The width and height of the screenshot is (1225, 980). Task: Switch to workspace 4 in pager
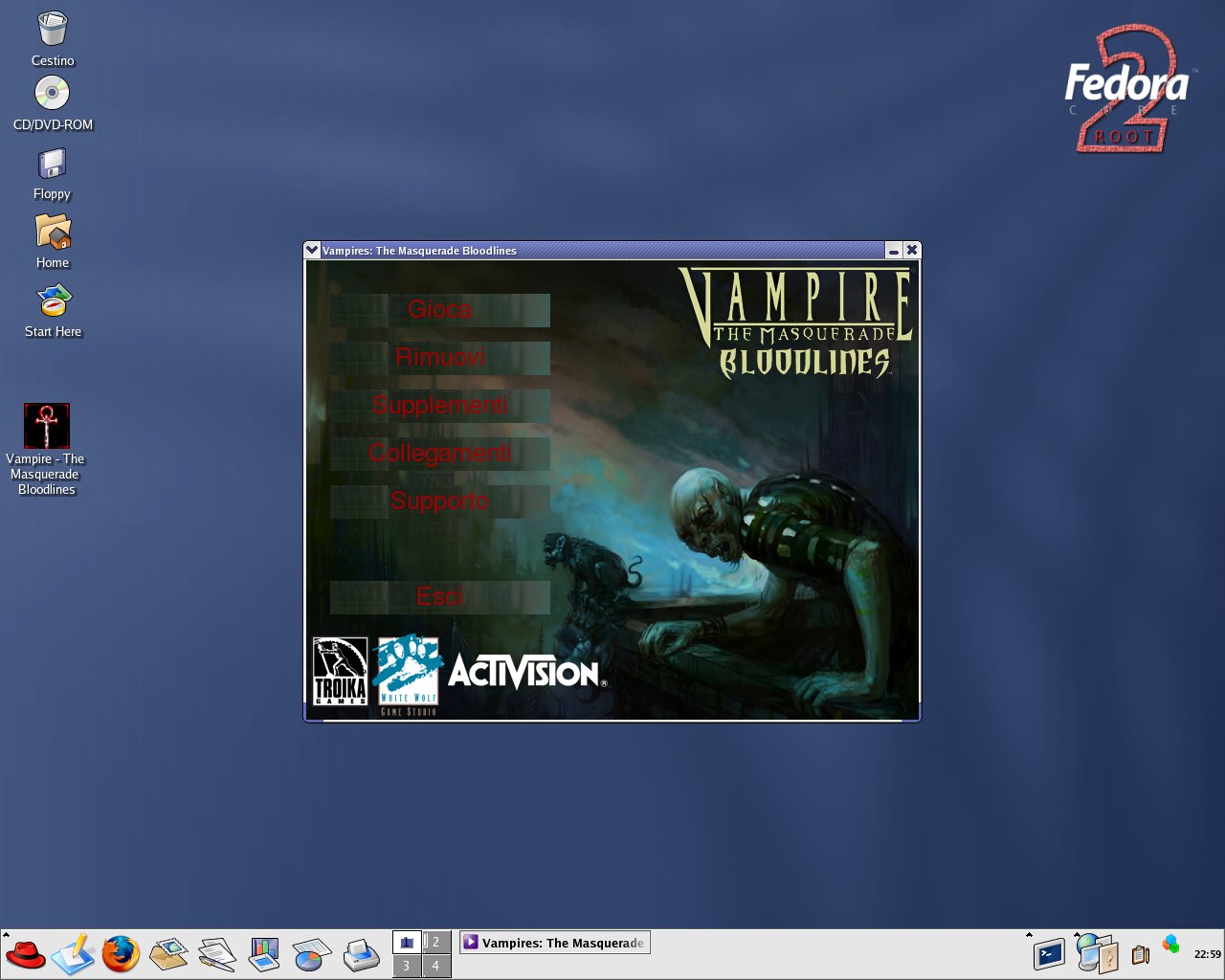point(435,966)
